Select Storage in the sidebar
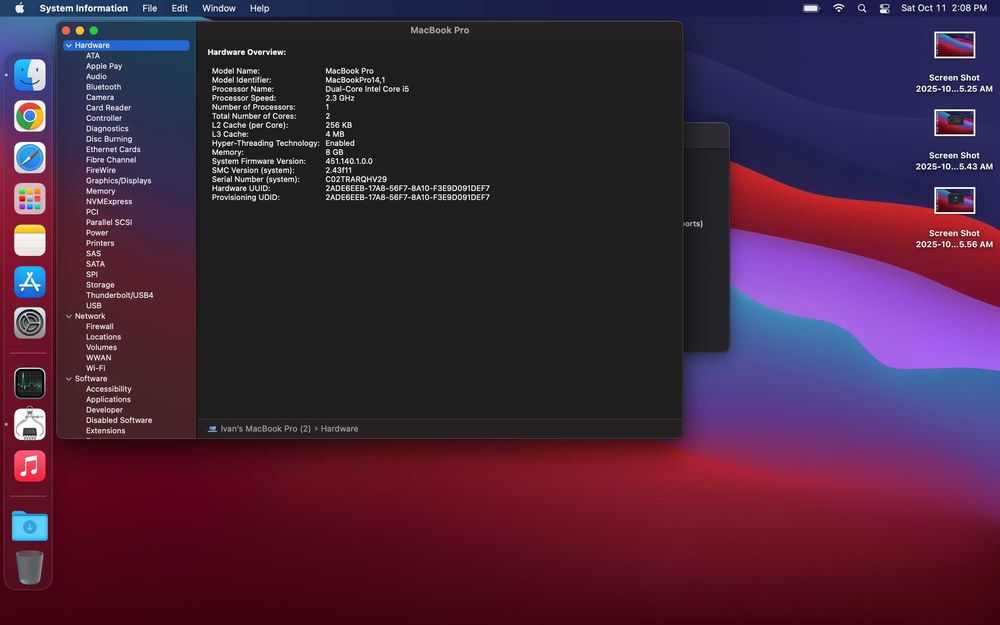This screenshot has width=1000, height=625. coord(100,285)
